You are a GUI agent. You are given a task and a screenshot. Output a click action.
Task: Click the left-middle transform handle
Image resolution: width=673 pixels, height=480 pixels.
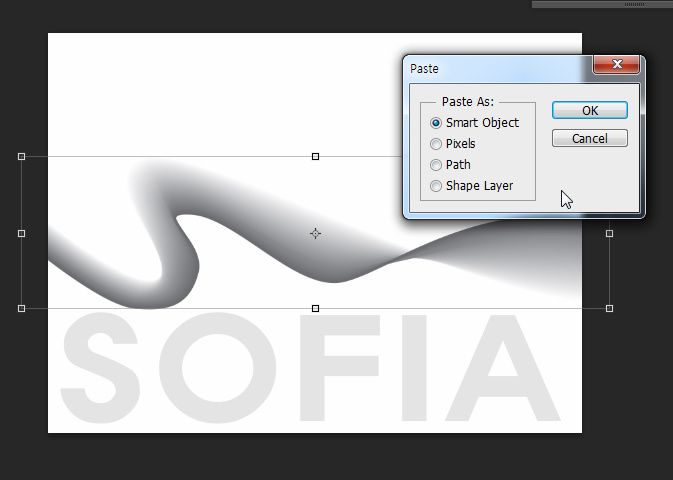tap(21, 234)
